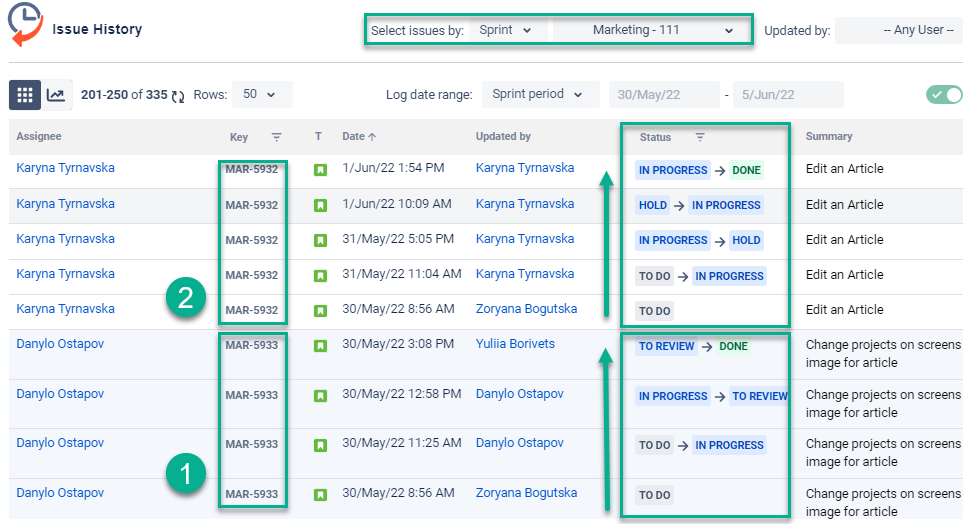Click story icon in 30/May/22 11:25 AM row
963x524 pixels.
click(320, 445)
